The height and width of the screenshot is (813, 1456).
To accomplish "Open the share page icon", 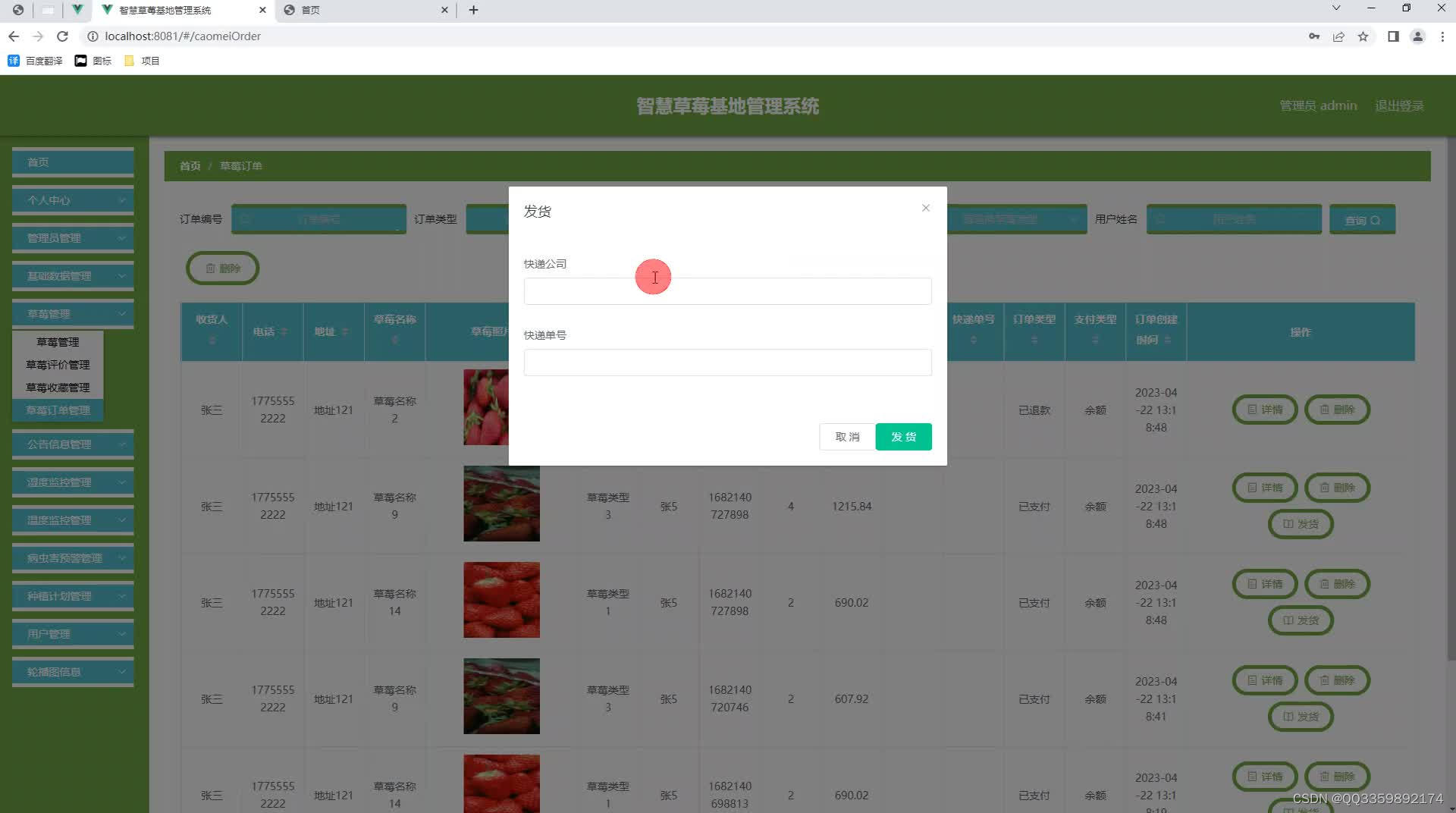I will pyautogui.click(x=1338, y=36).
